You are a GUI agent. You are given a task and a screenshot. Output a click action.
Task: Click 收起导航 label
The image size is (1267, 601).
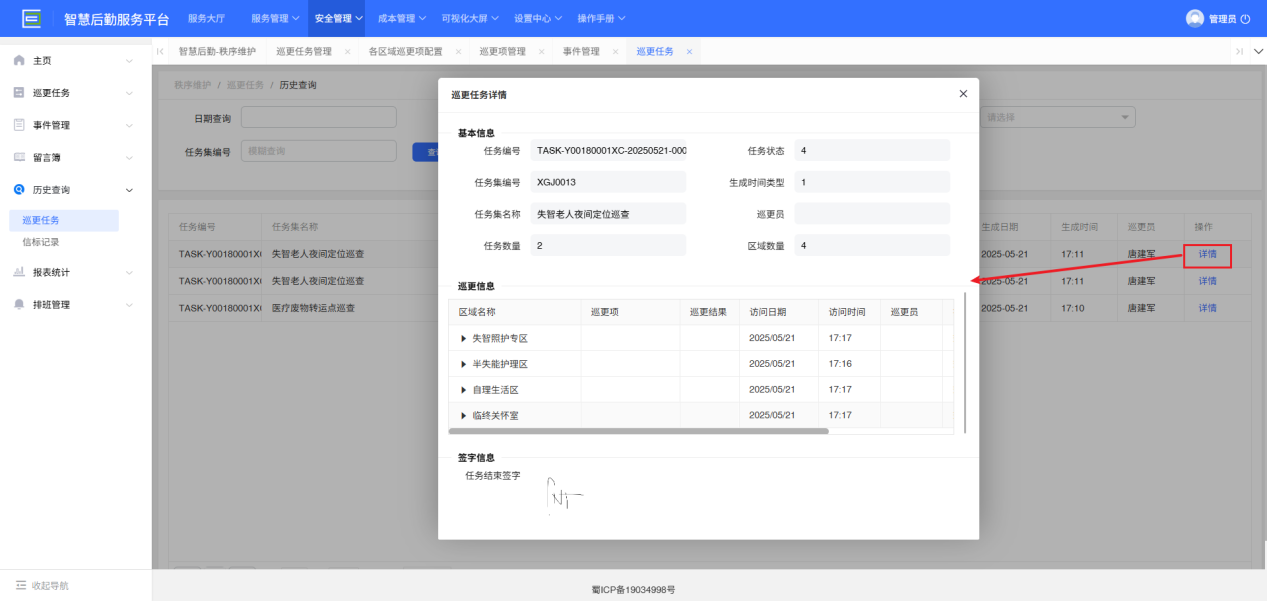point(50,585)
